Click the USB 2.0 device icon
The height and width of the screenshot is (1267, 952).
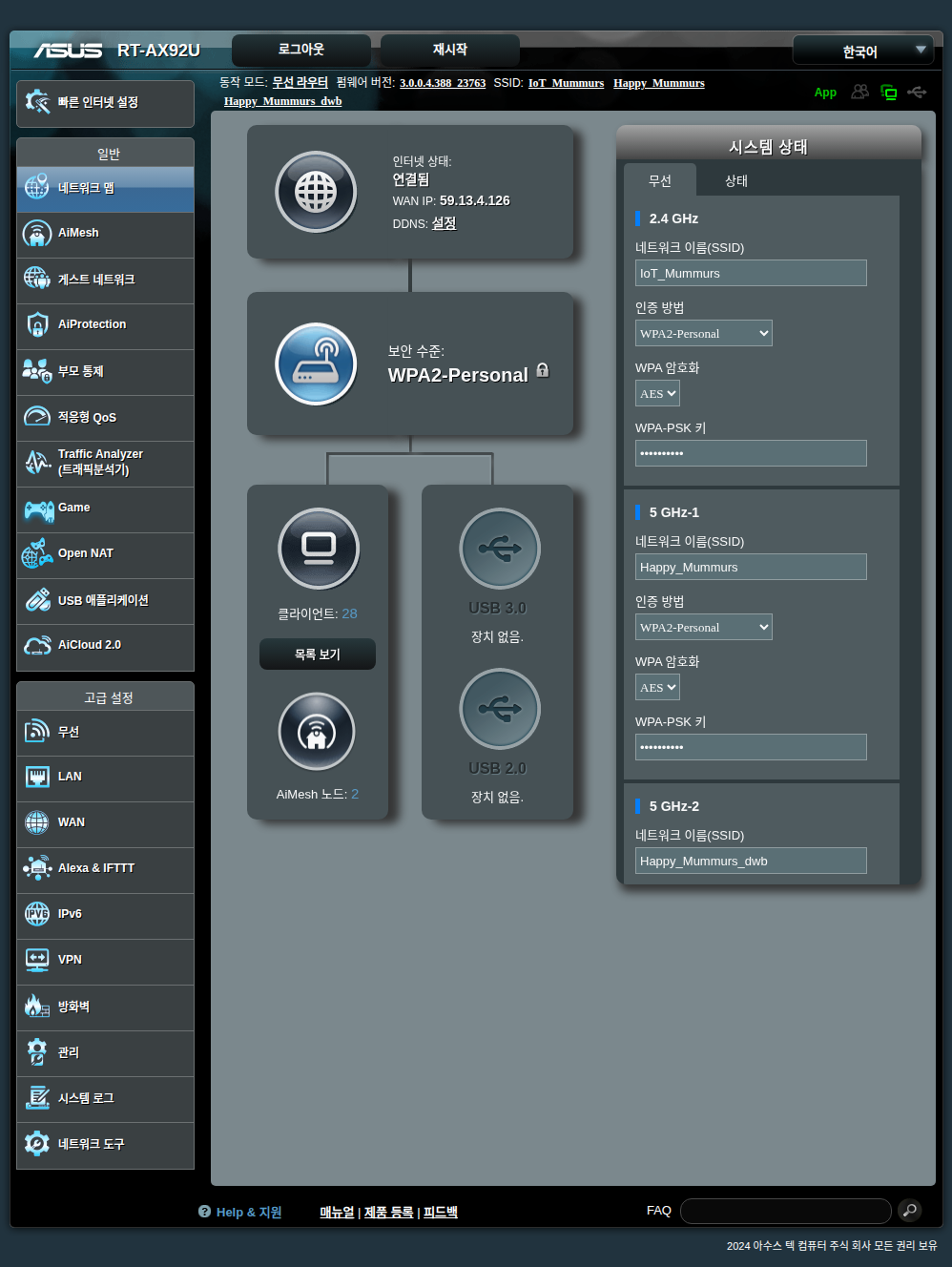(x=500, y=709)
